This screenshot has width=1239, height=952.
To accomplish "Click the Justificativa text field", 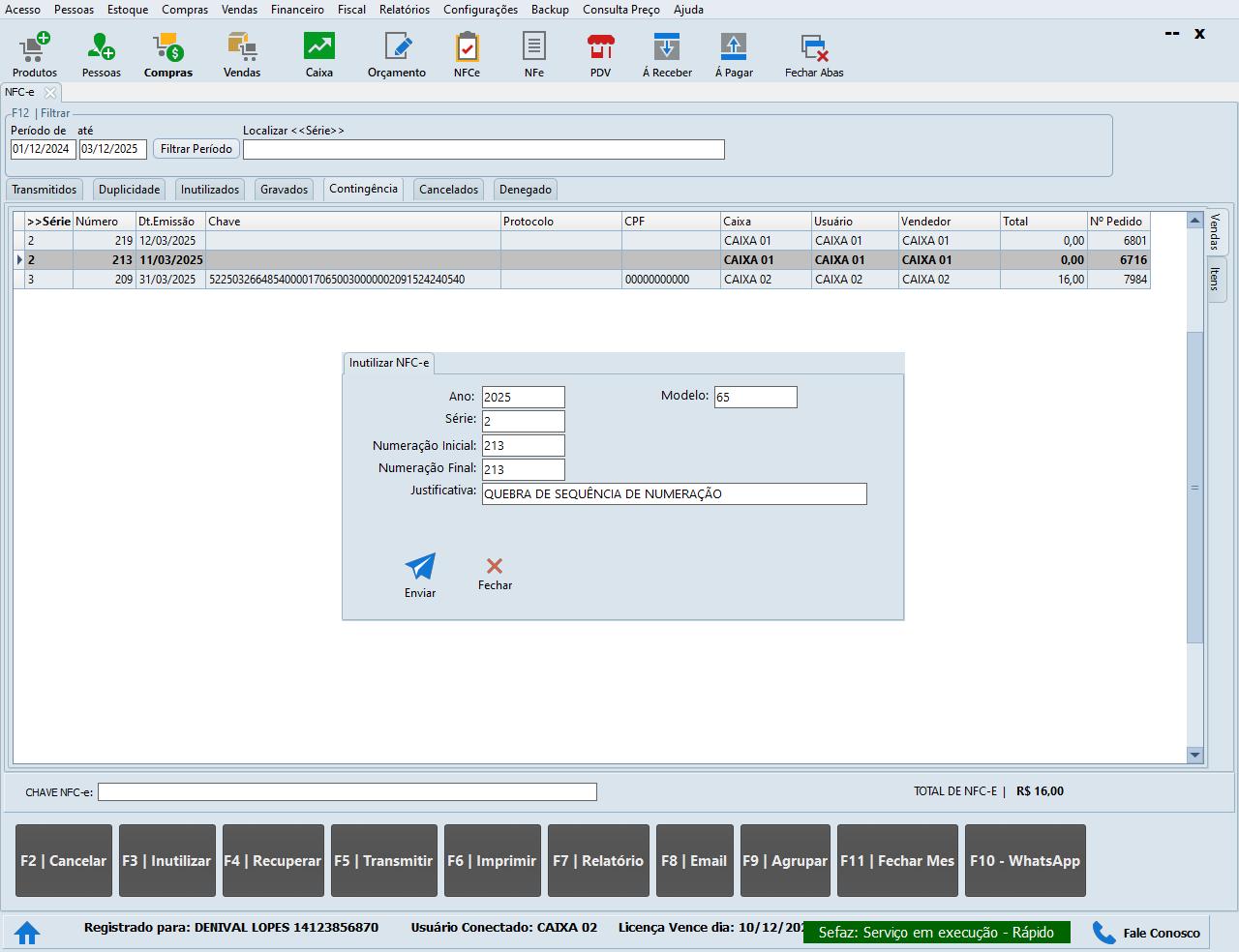I will coord(674,494).
